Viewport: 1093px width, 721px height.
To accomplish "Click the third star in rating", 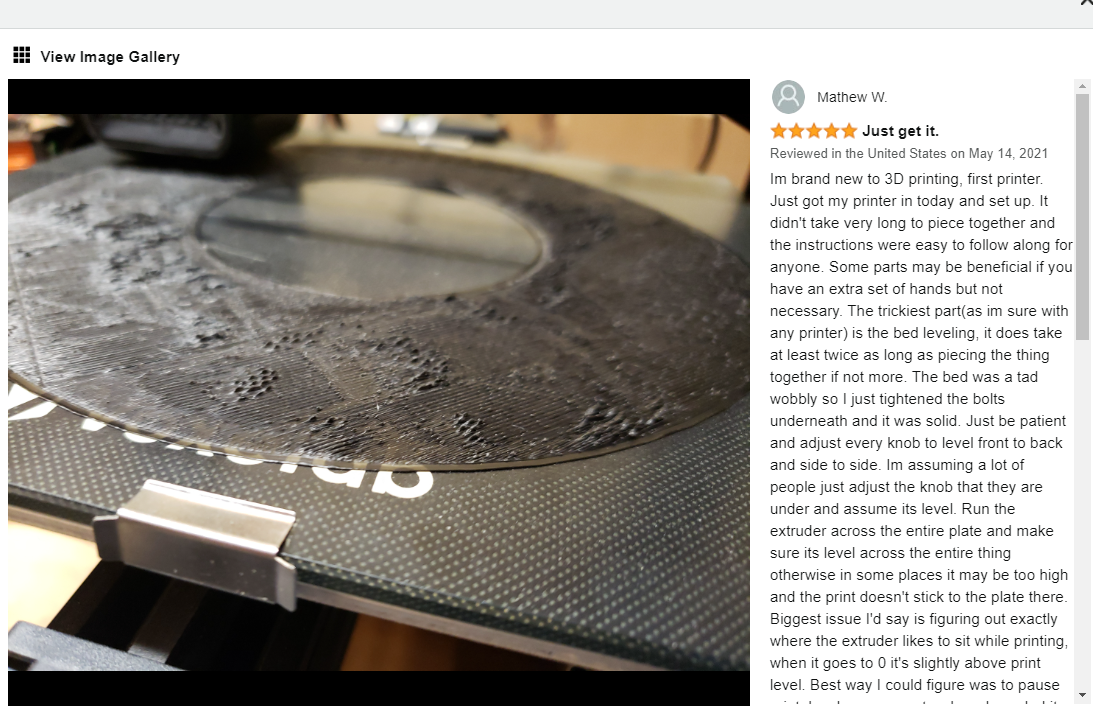I will click(x=813, y=131).
